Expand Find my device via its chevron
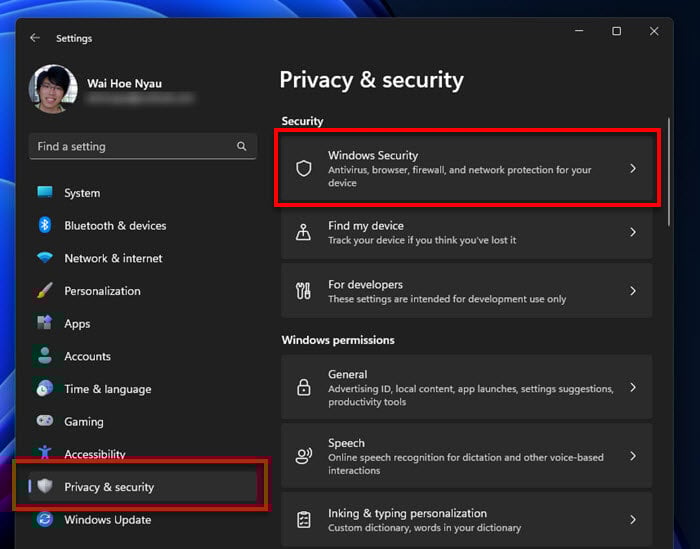This screenshot has width=700, height=549. (x=633, y=232)
